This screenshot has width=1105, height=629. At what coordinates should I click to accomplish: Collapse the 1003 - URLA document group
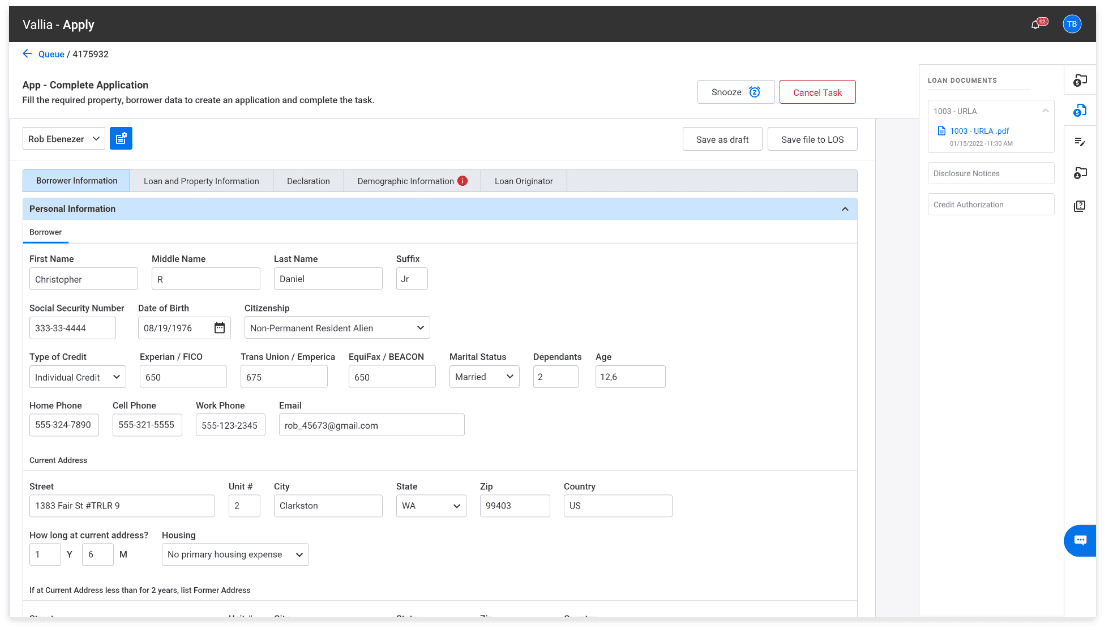(1044, 111)
